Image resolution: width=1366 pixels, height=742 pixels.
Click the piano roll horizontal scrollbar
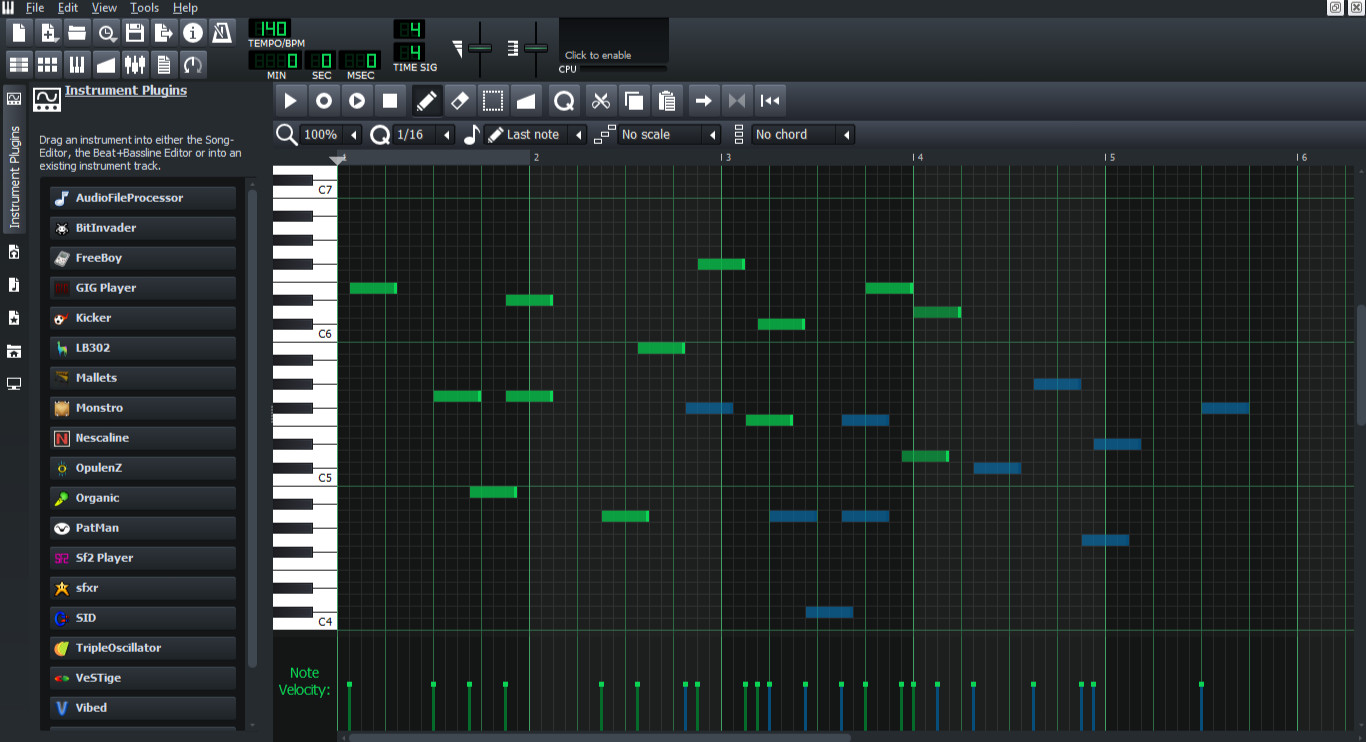coord(600,737)
